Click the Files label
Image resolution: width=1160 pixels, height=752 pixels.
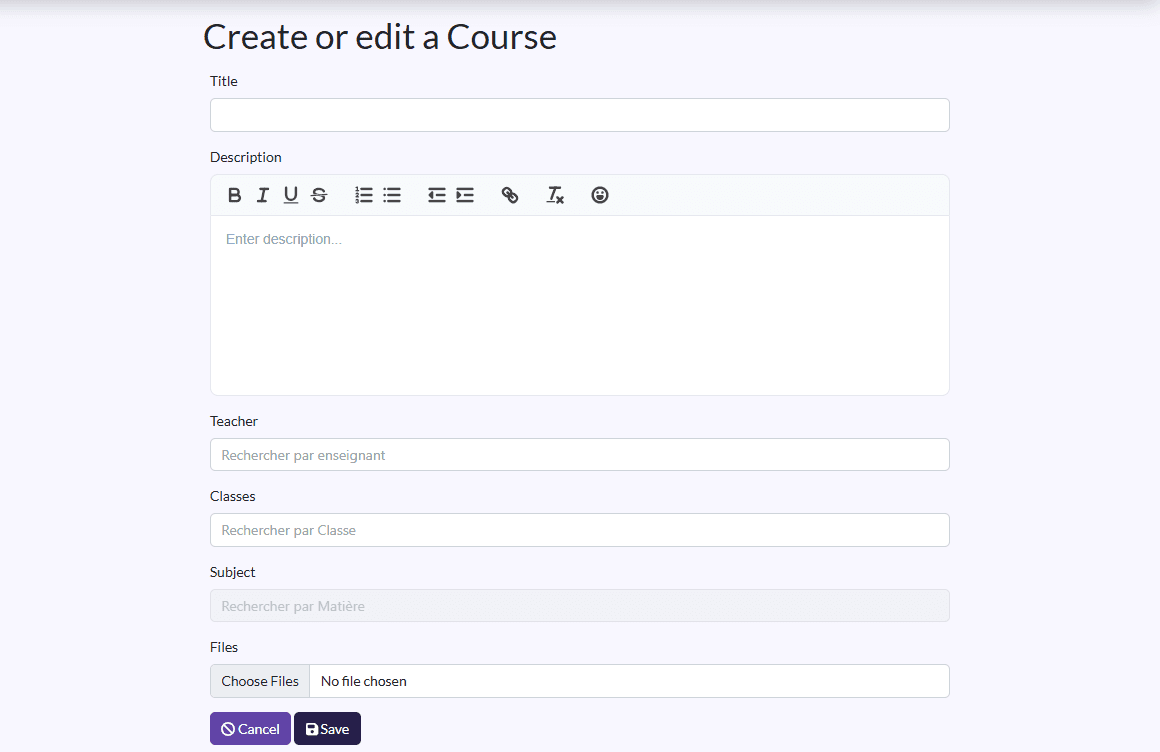click(x=223, y=647)
